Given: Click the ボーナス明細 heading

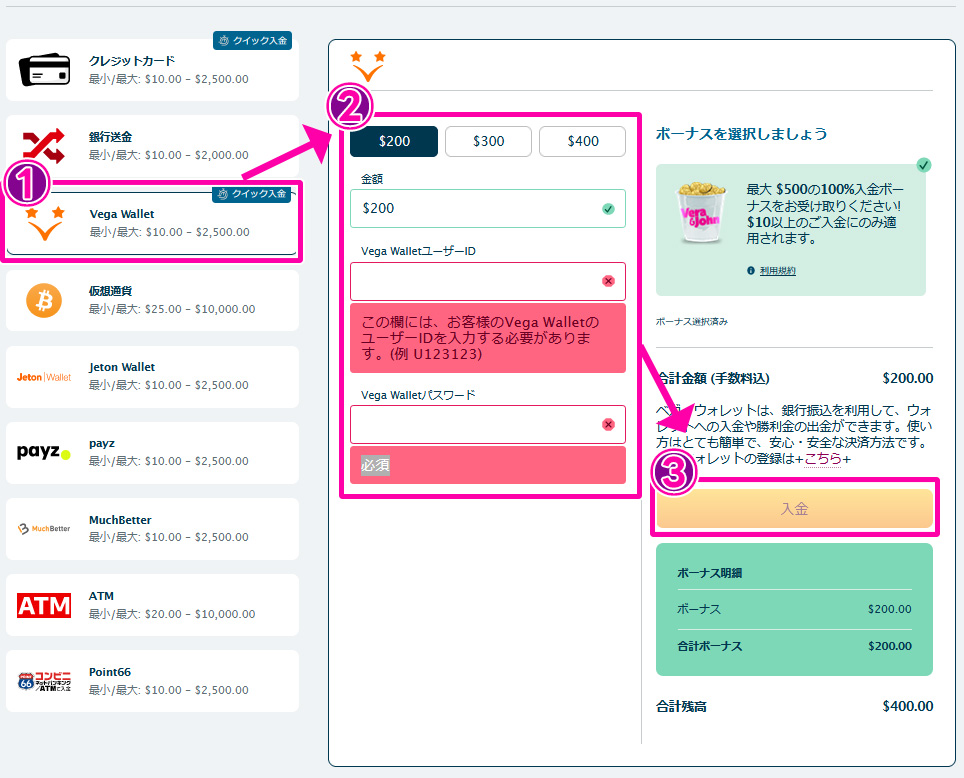Looking at the screenshot, I should [x=709, y=573].
